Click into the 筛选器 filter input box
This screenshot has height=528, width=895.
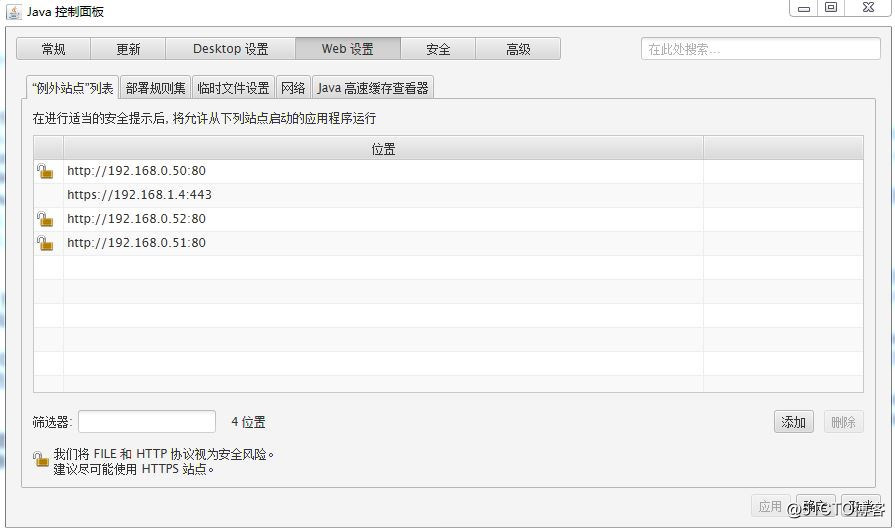point(147,422)
